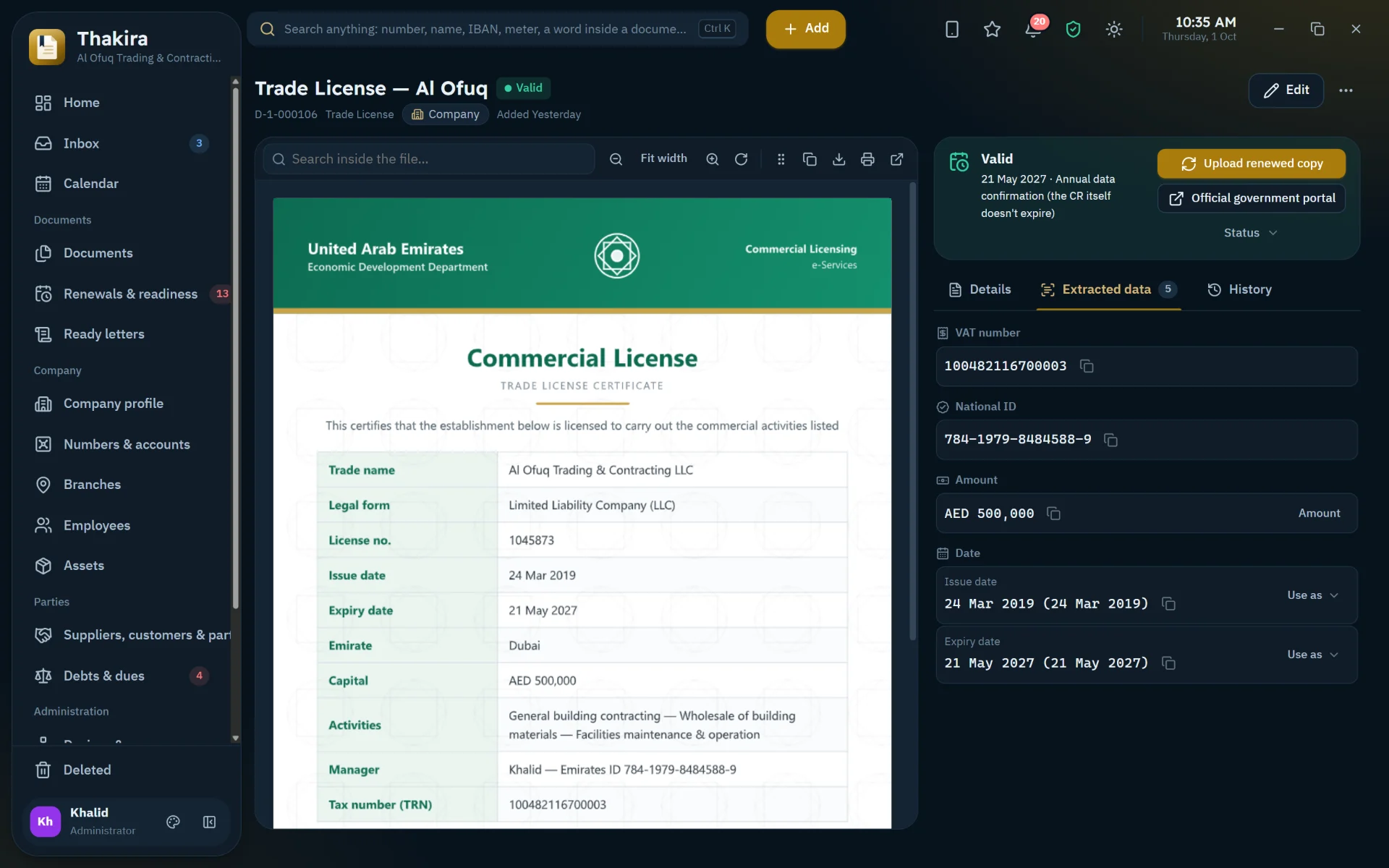Click the Valid status badge
This screenshot has width=1389, height=868.
pos(524,88)
